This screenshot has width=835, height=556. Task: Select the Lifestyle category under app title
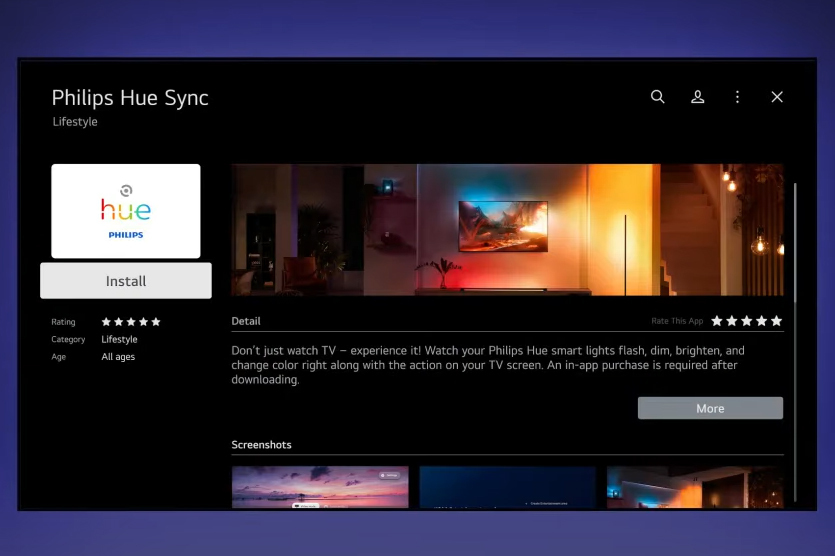(x=75, y=122)
